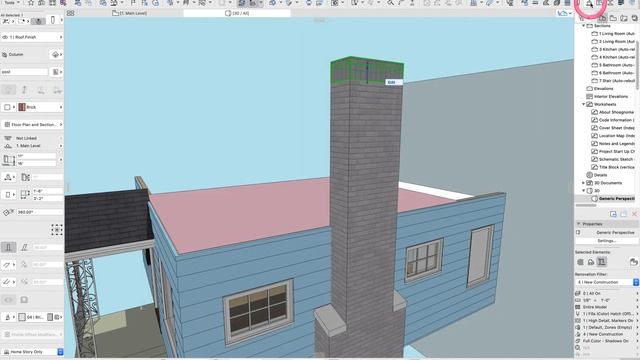Open the About Shoegnome worksheet

tap(613, 112)
